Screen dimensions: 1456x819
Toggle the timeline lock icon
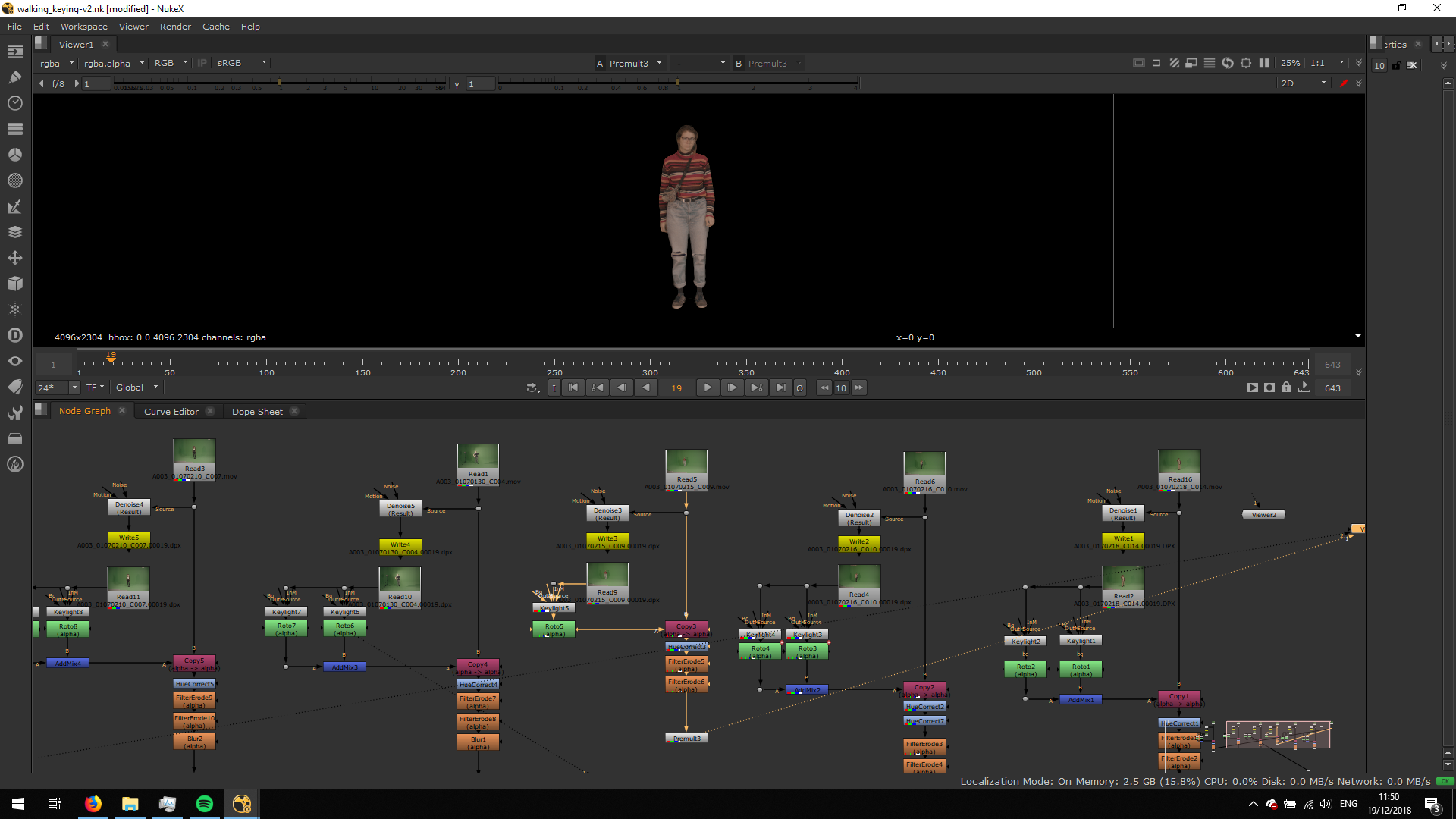1286,388
